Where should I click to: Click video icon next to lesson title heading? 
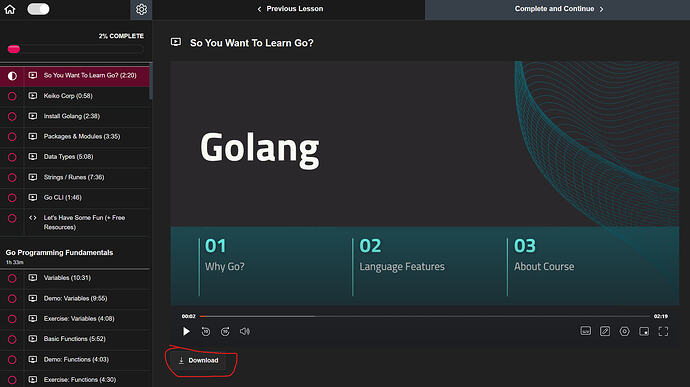[x=176, y=42]
